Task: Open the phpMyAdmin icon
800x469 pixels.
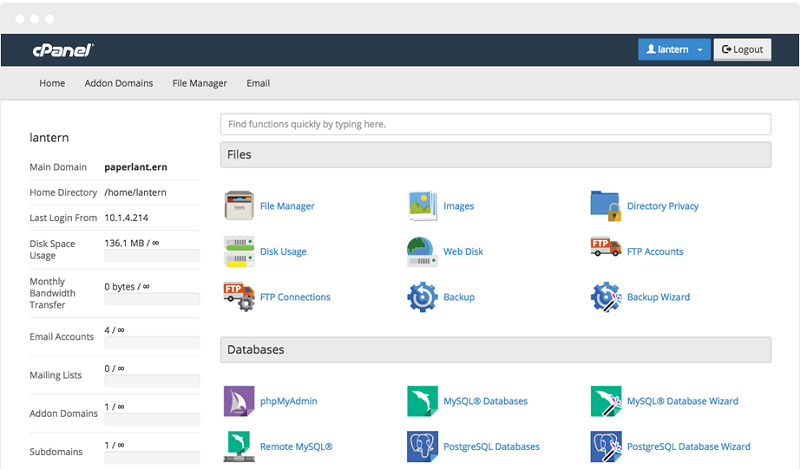Action: click(x=239, y=401)
